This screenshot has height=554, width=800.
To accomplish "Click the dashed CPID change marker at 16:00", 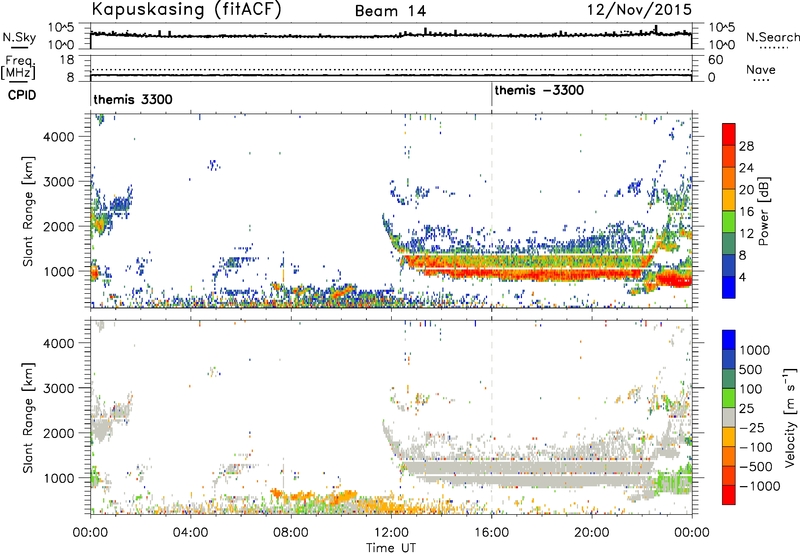I will click(x=492, y=209).
